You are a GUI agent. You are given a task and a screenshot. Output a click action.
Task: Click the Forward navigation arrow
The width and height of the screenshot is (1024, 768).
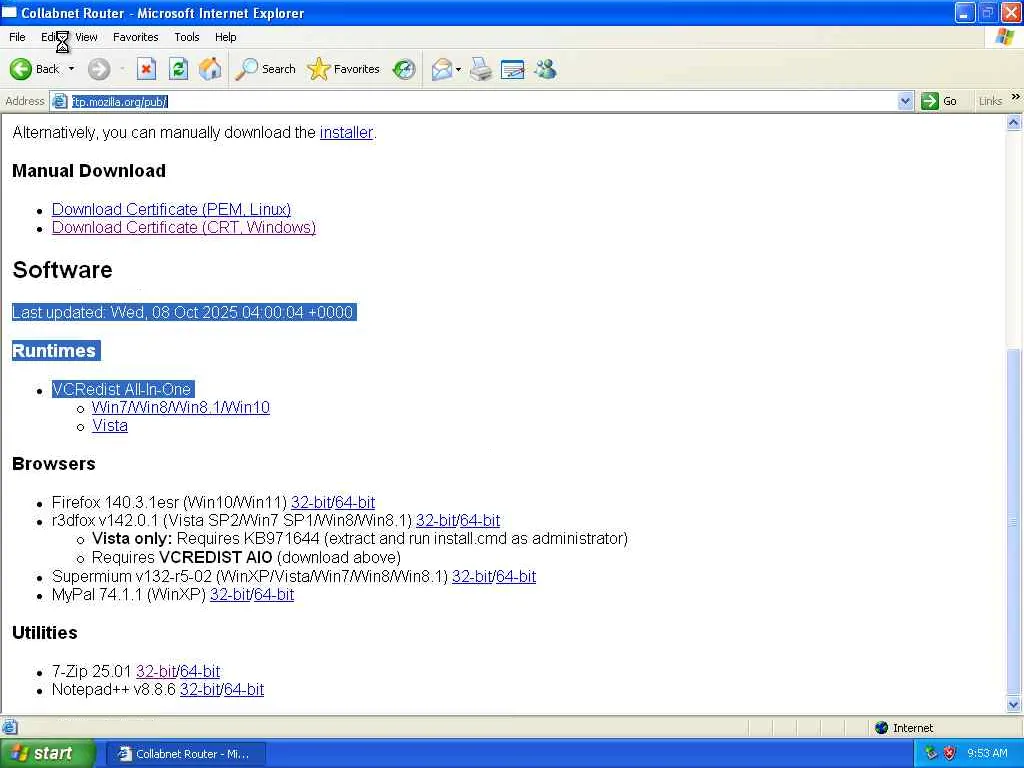pos(99,69)
